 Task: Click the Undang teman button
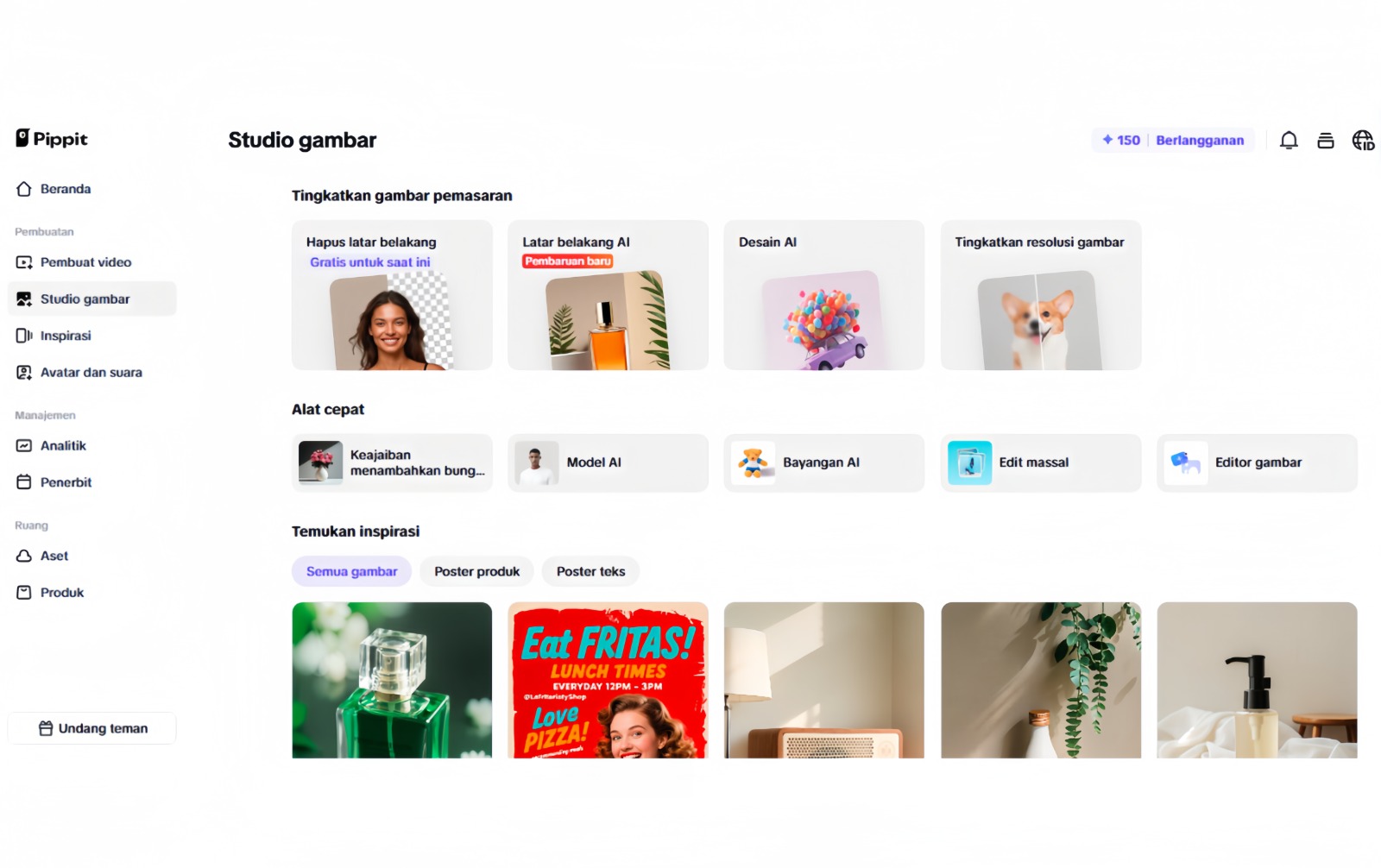point(91,728)
